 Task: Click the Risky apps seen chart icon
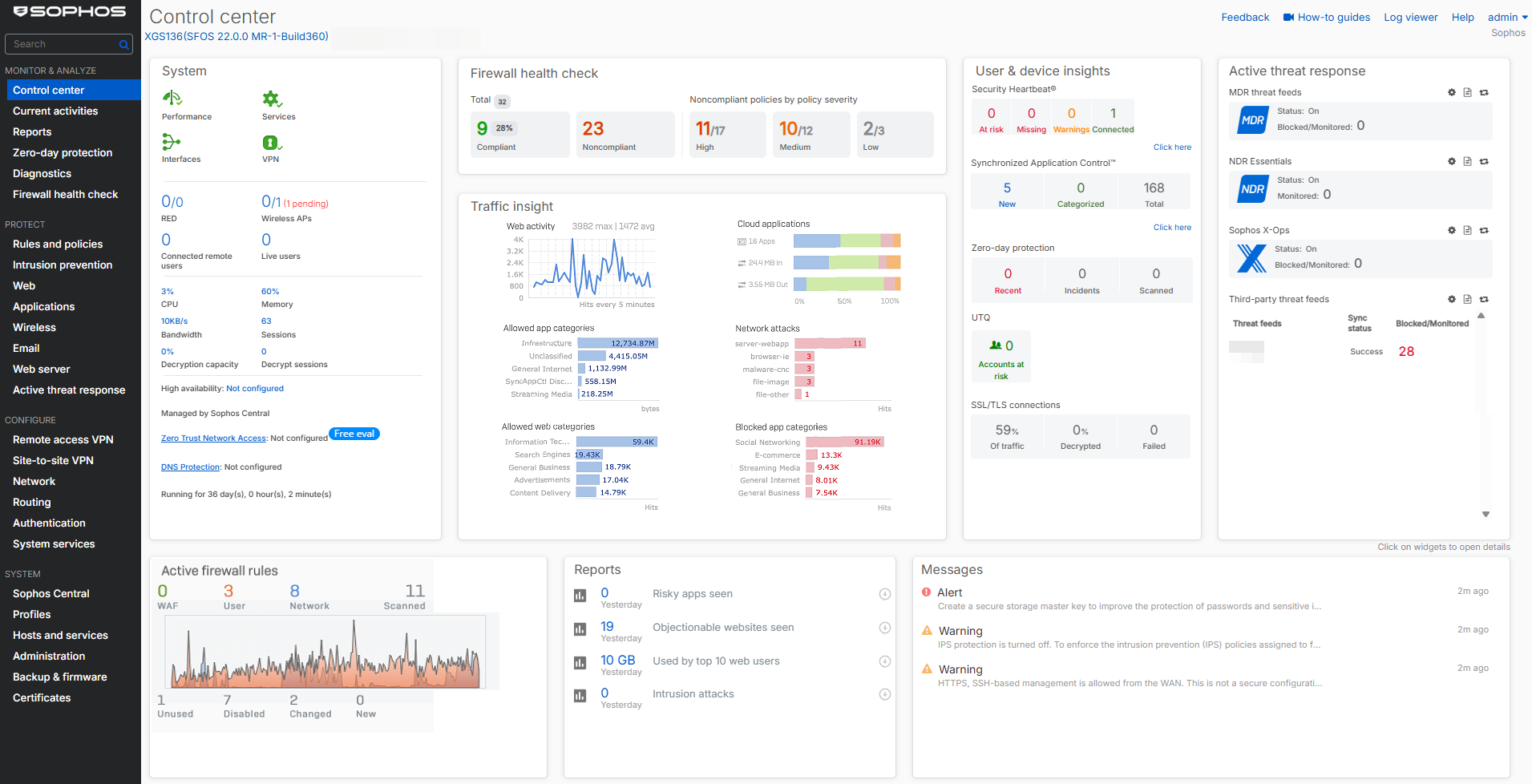[x=580, y=595]
